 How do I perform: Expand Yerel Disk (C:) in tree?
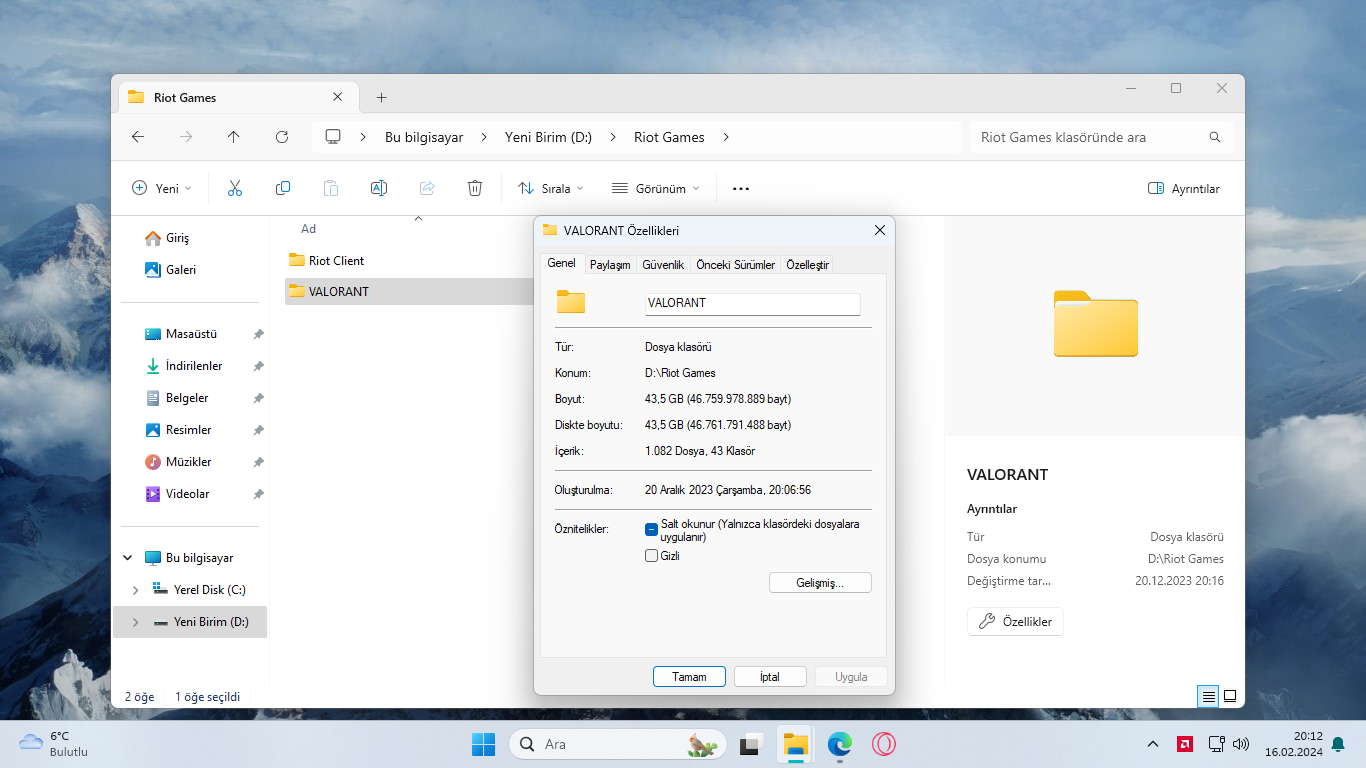click(136, 590)
